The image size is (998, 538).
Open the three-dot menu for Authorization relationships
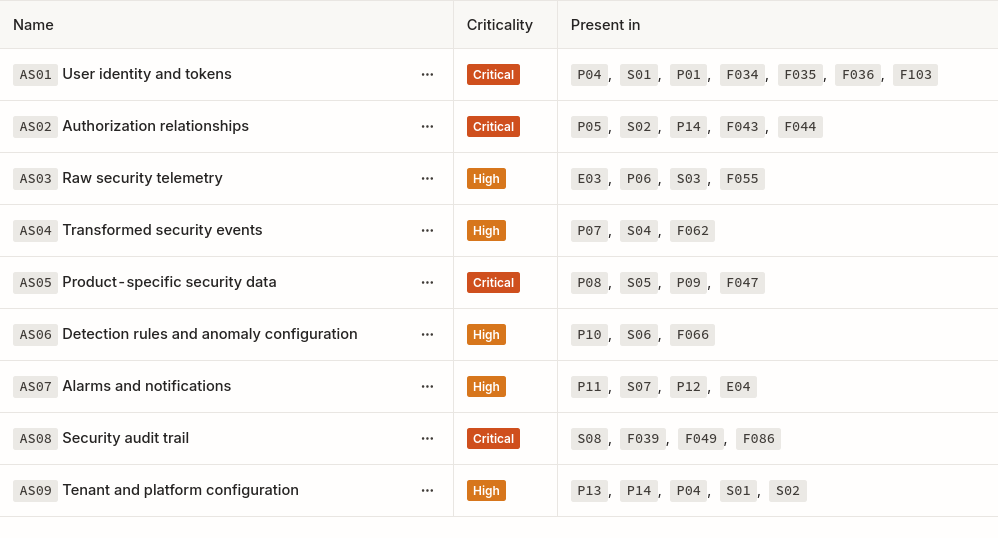tap(427, 127)
